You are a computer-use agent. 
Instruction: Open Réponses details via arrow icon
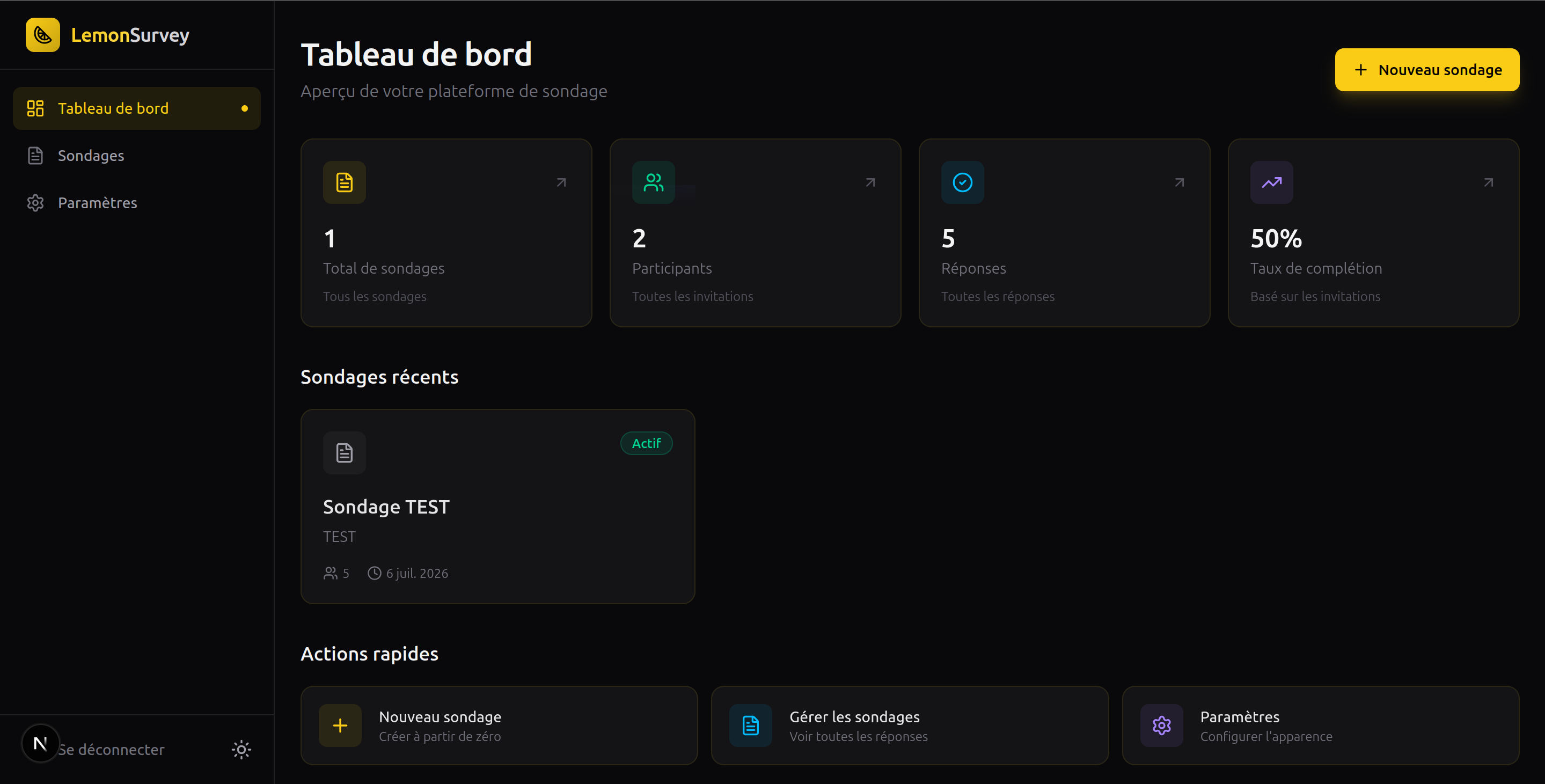tap(1179, 182)
